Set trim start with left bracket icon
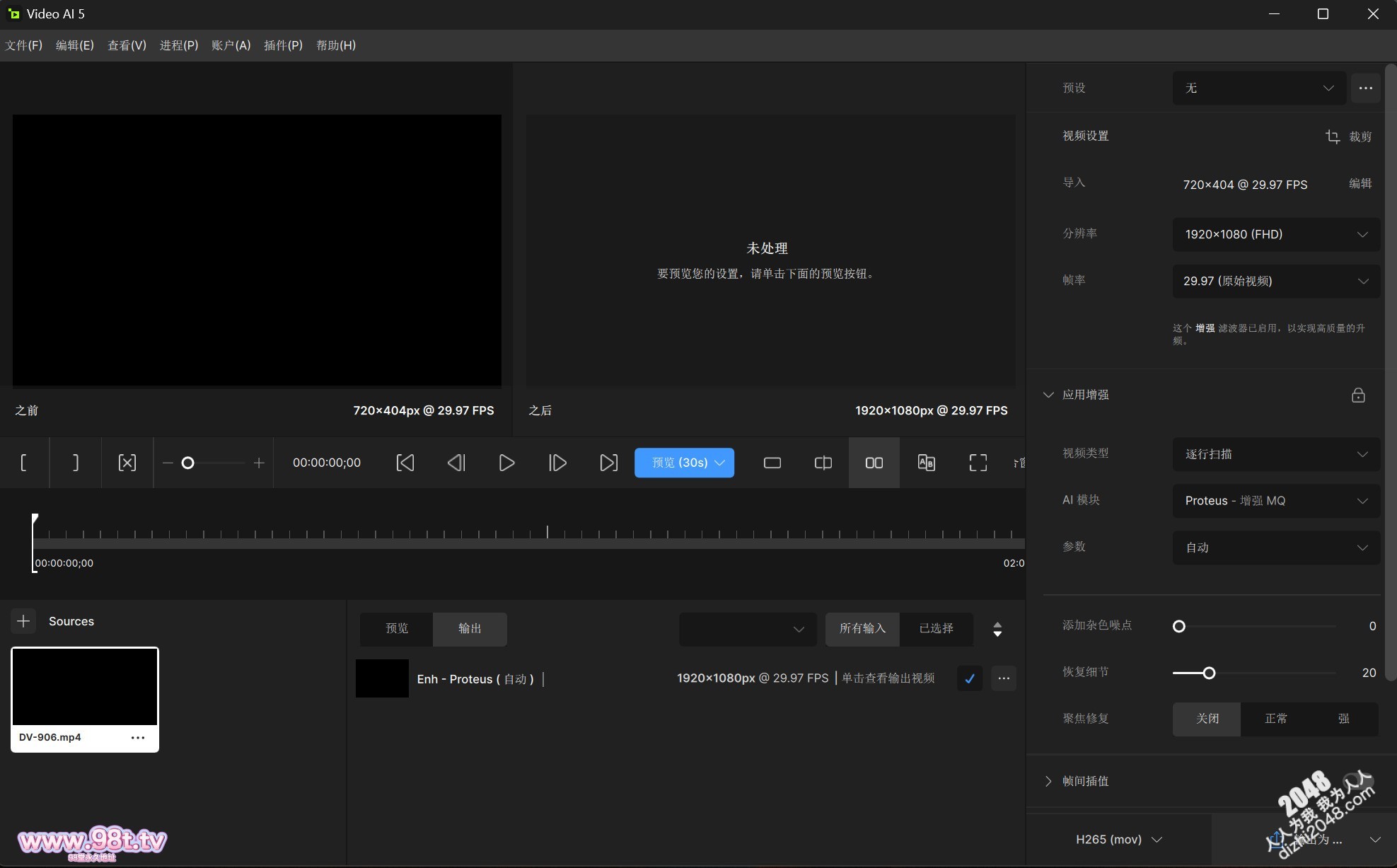Viewport: 1397px width, 868px height. [x=24, y=463]
